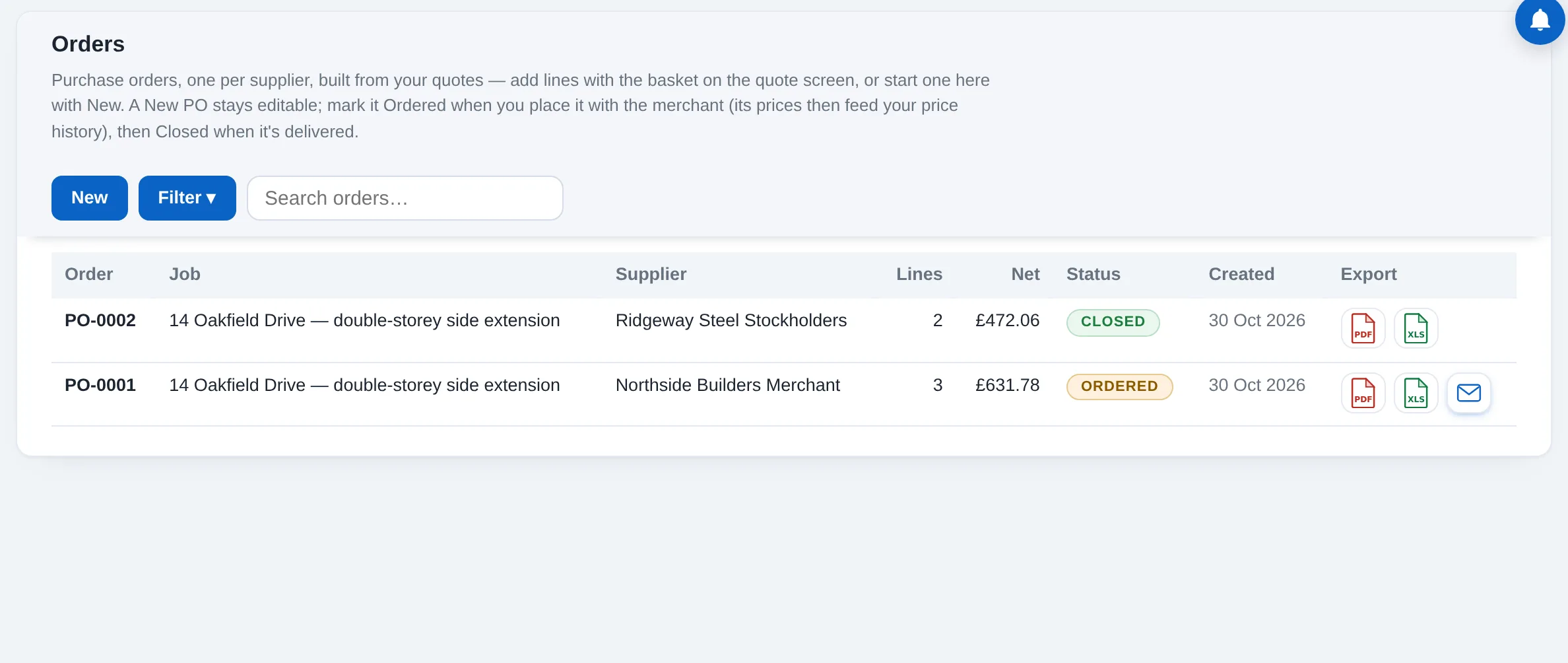Click the Export column header
This screenshot has height=663, width=1568.
1369,274
